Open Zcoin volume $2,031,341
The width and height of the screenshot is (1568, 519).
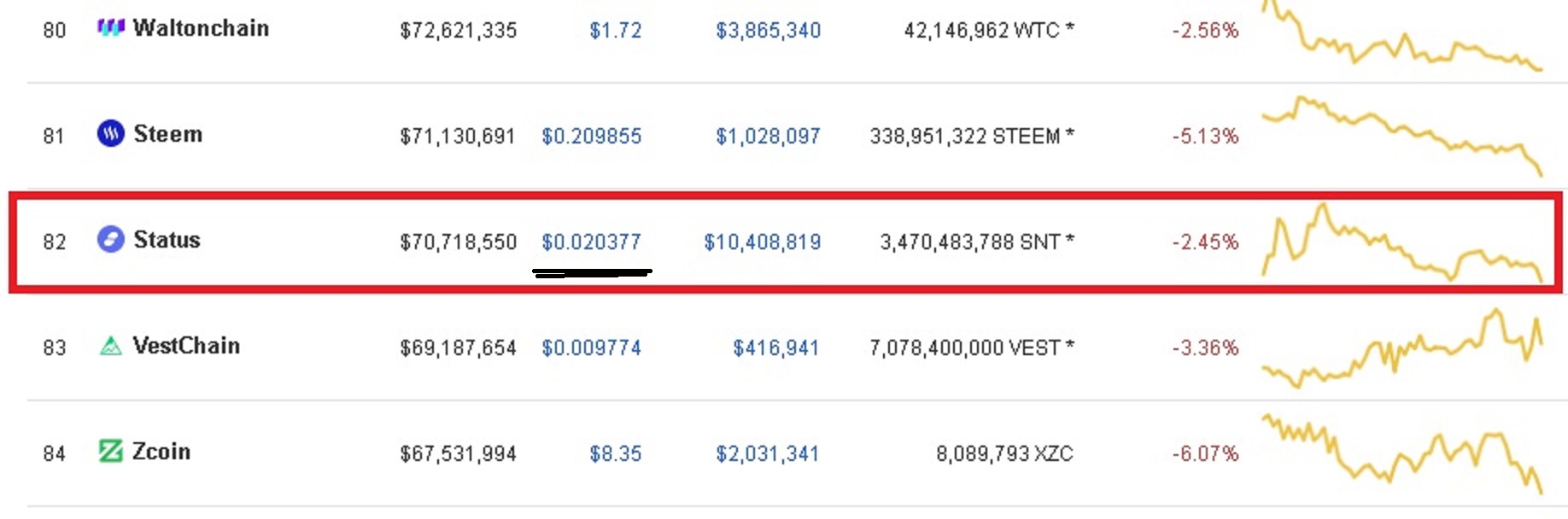(x=767, y=454)
